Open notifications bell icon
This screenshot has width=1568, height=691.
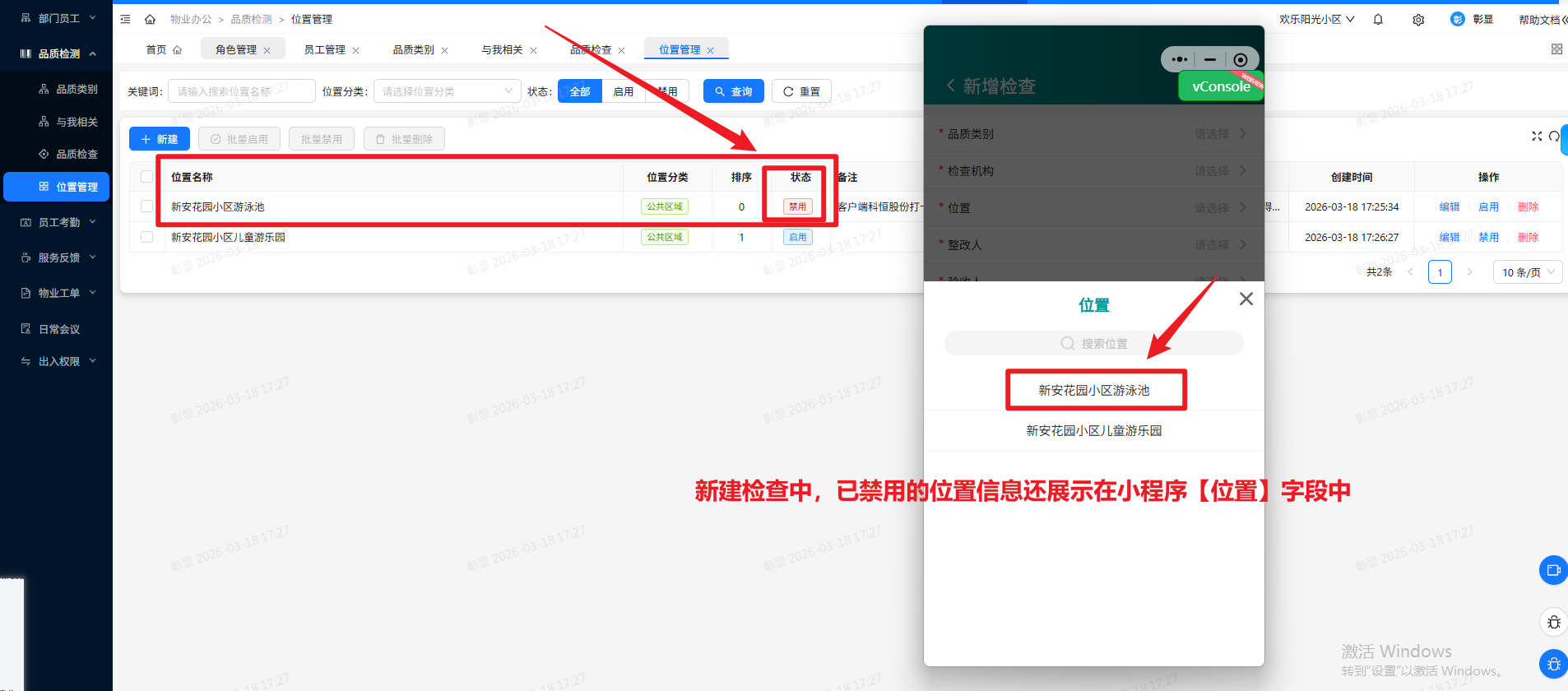click(x=1378, y=19)
